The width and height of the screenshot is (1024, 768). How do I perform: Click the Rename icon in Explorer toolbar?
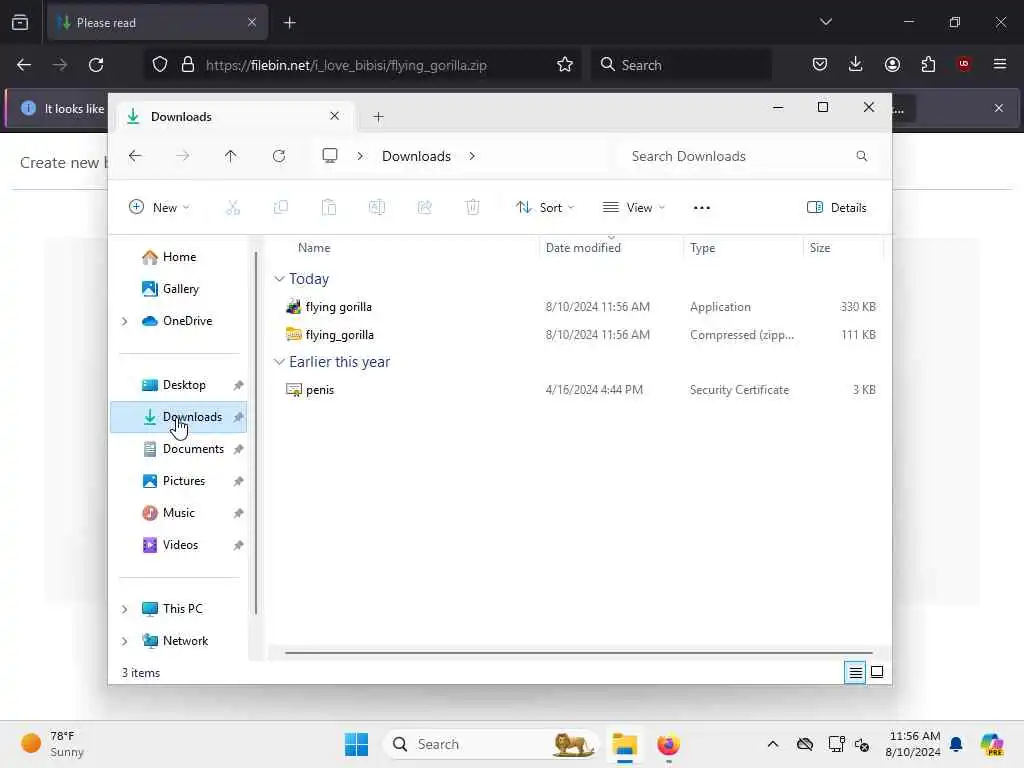pos(377,208)
